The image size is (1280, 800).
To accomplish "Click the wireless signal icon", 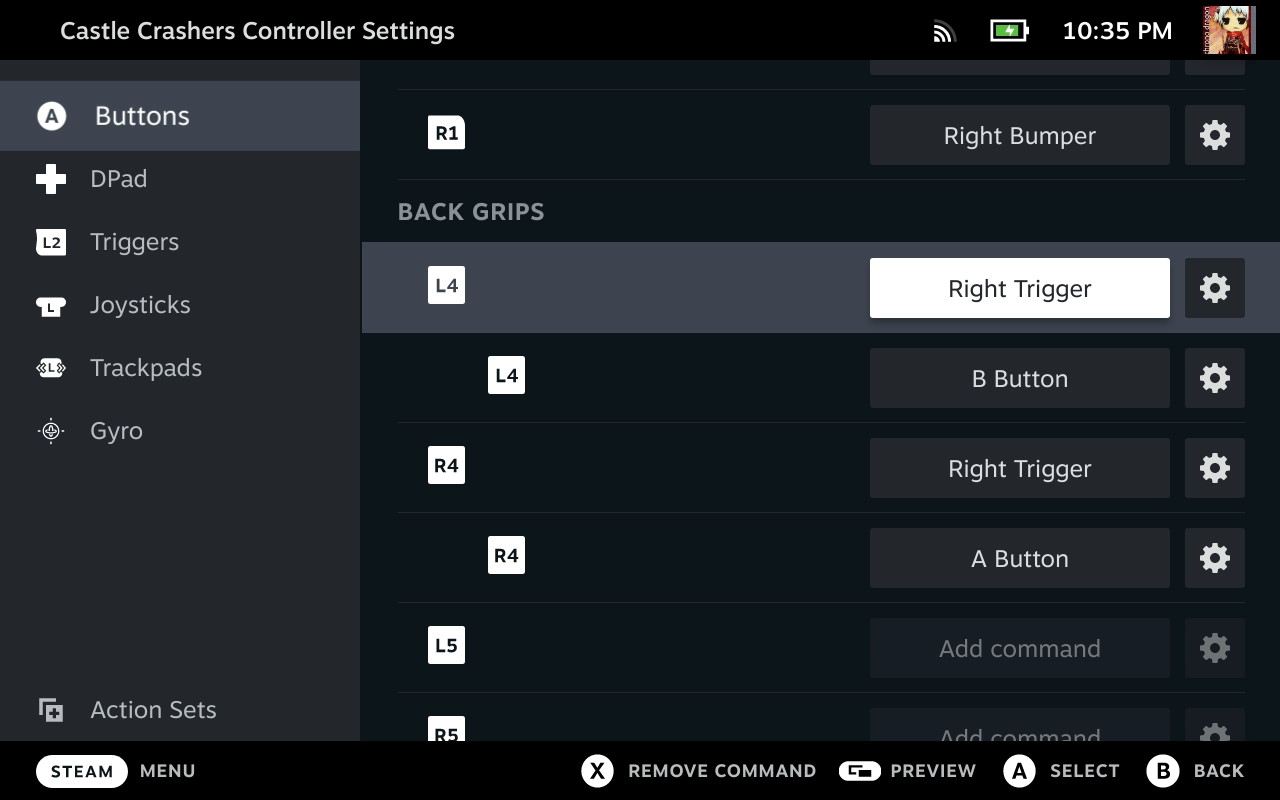I will pos(944,32).
